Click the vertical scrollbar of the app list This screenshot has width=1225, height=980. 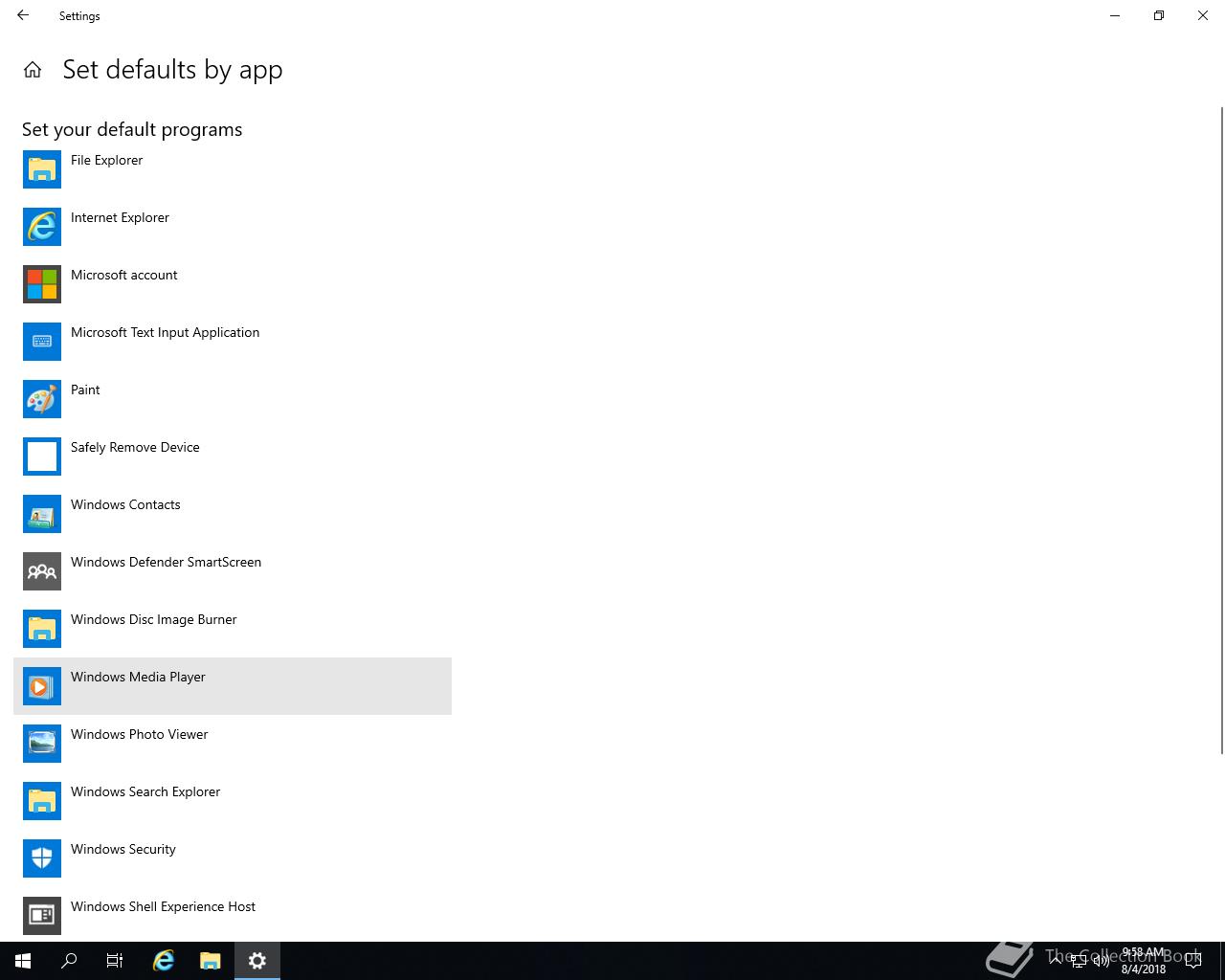pyautogui.click(x=1221, y=431)
